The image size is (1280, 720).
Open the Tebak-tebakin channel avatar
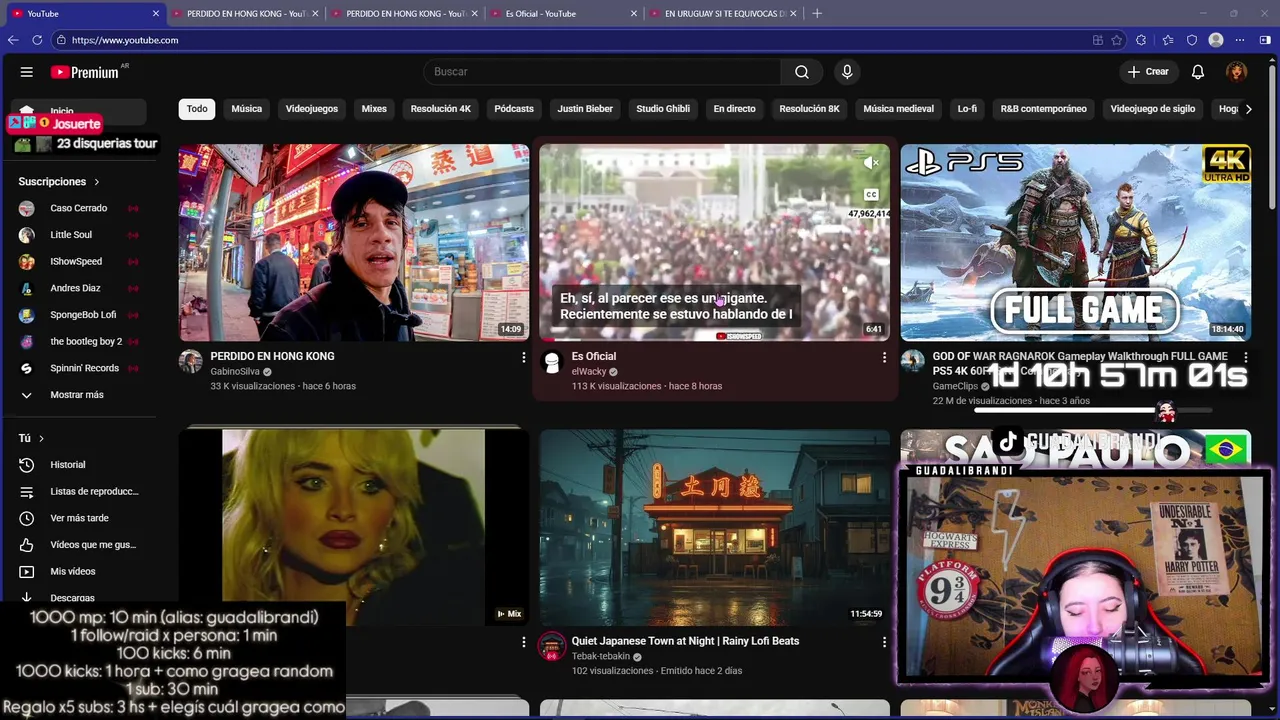(552, 646)
